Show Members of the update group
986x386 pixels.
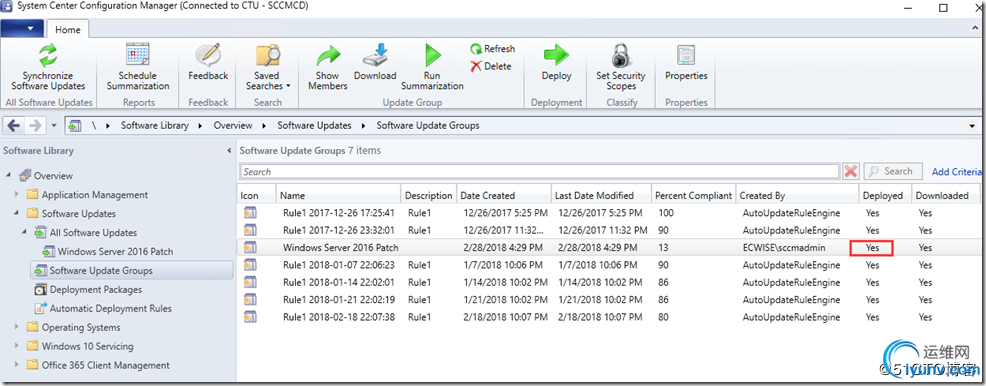click(x=328, y=55)
